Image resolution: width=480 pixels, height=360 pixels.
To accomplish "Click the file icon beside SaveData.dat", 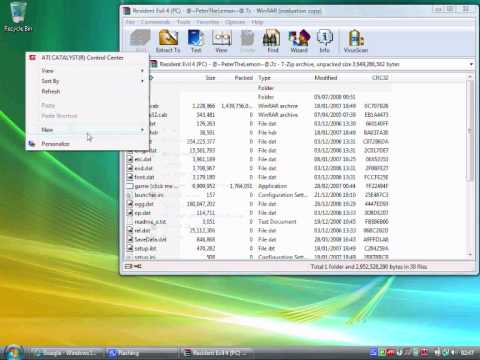I will click(x=130, y=240).
